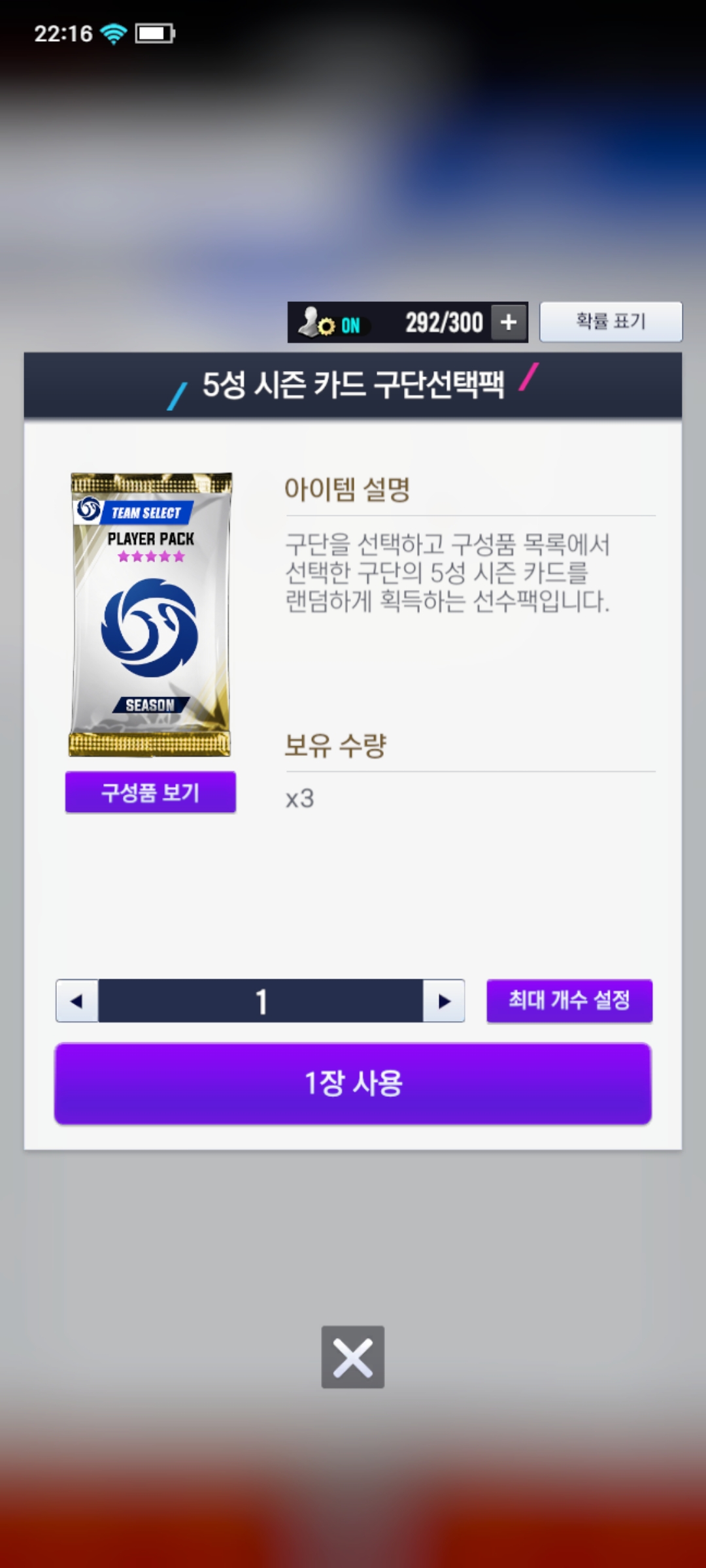Tap the Team Select player pack image

[x=150, y=614]
